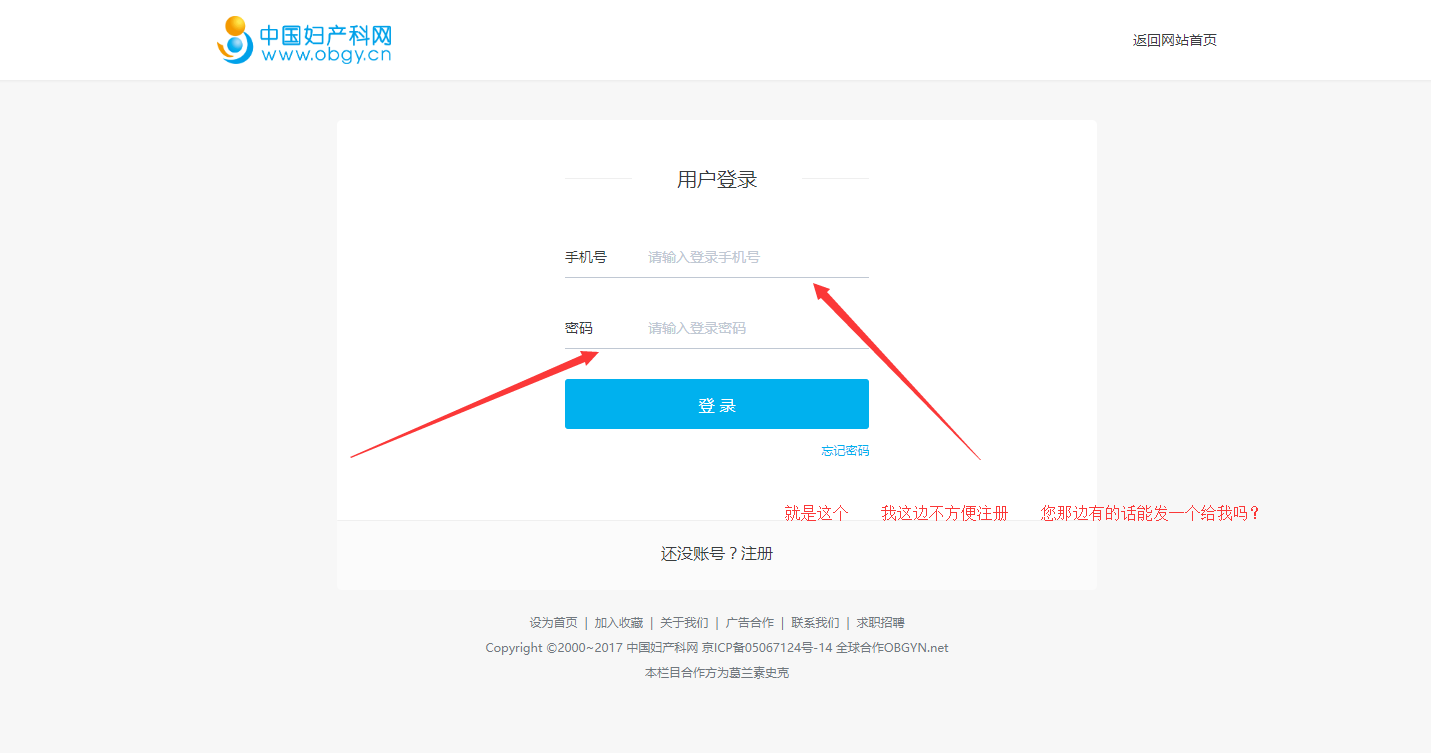Focus the 密码 input field
The image size is (1431, 753).
[757, 328]
